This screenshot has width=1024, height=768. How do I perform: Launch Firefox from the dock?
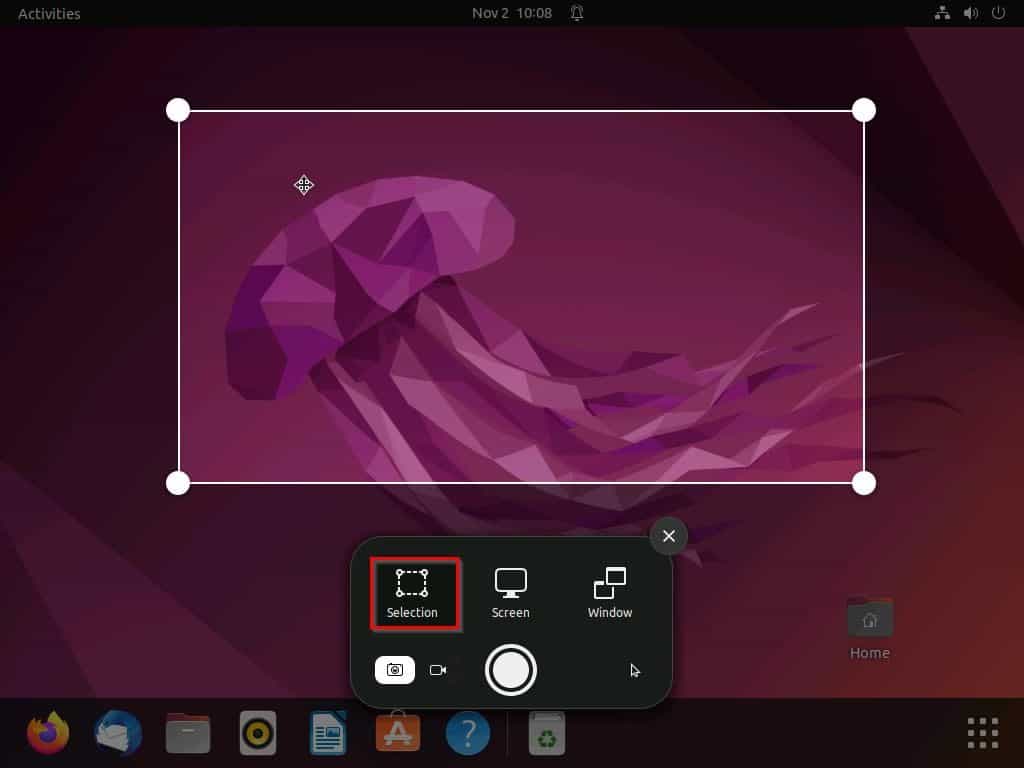point(48,733)
